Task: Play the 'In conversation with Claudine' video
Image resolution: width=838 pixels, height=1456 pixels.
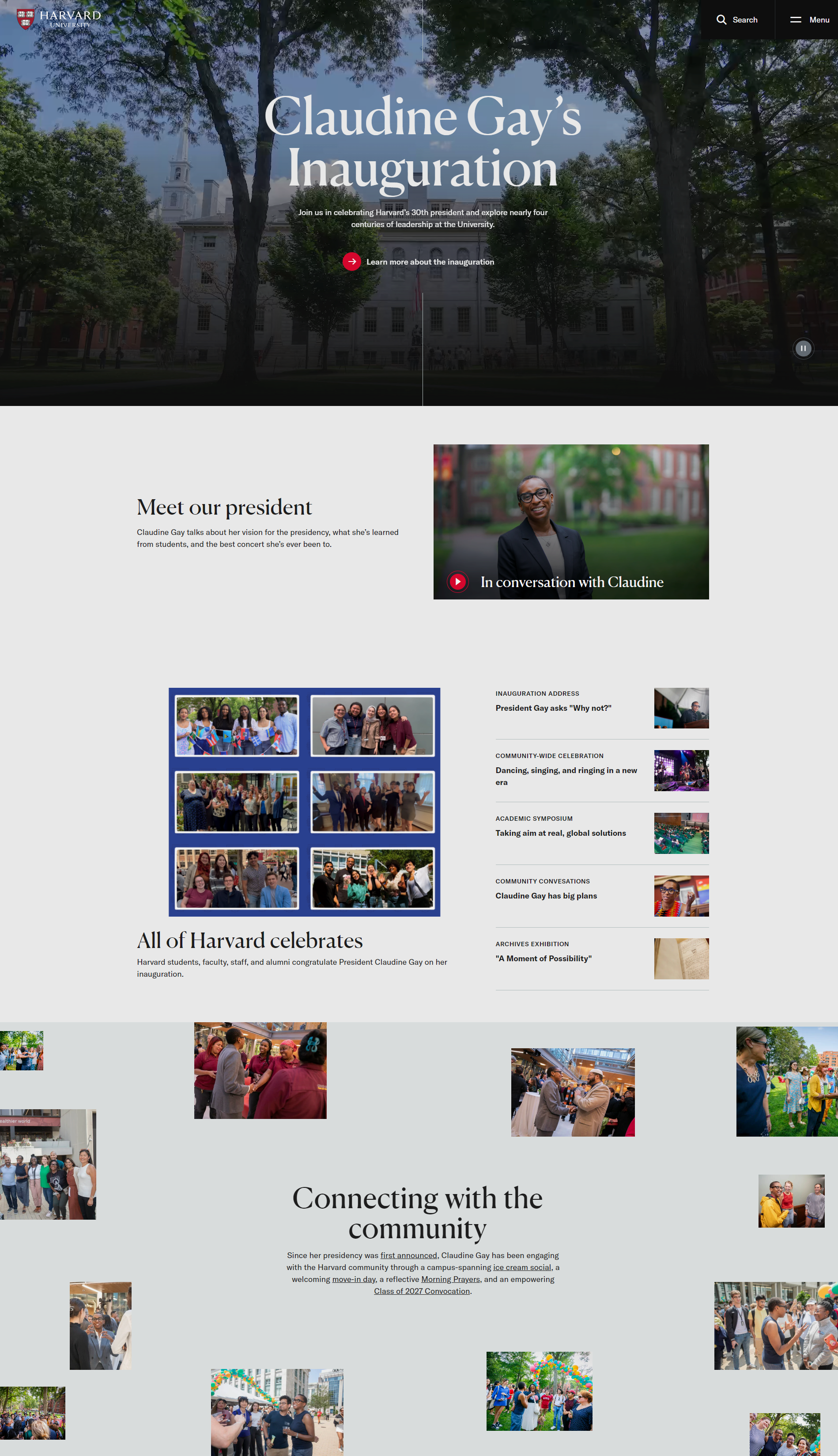Action: coord(457,581)
